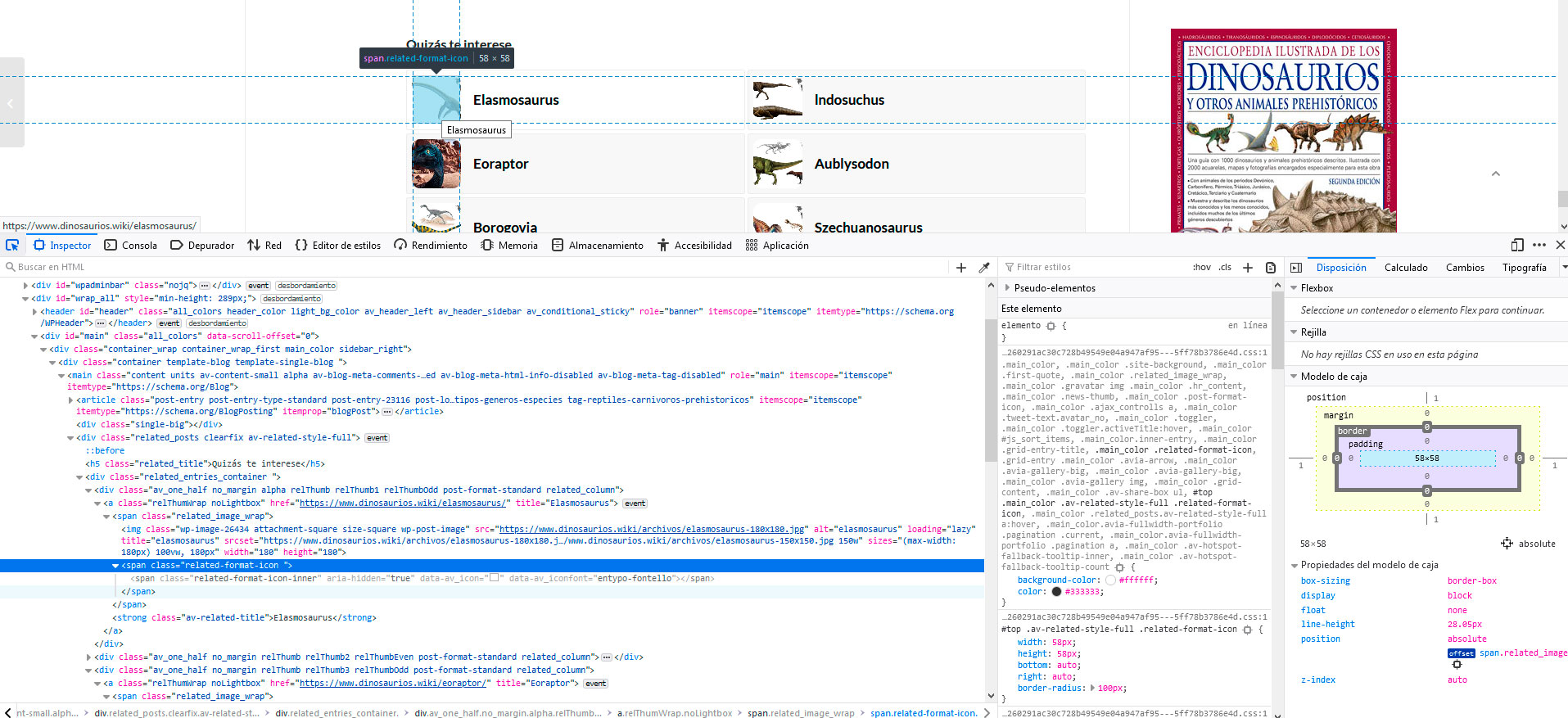Open the Indosuchus related post link
This screenshot has height=718, width=1568.
pyautogui.click(x=849, y=100)
